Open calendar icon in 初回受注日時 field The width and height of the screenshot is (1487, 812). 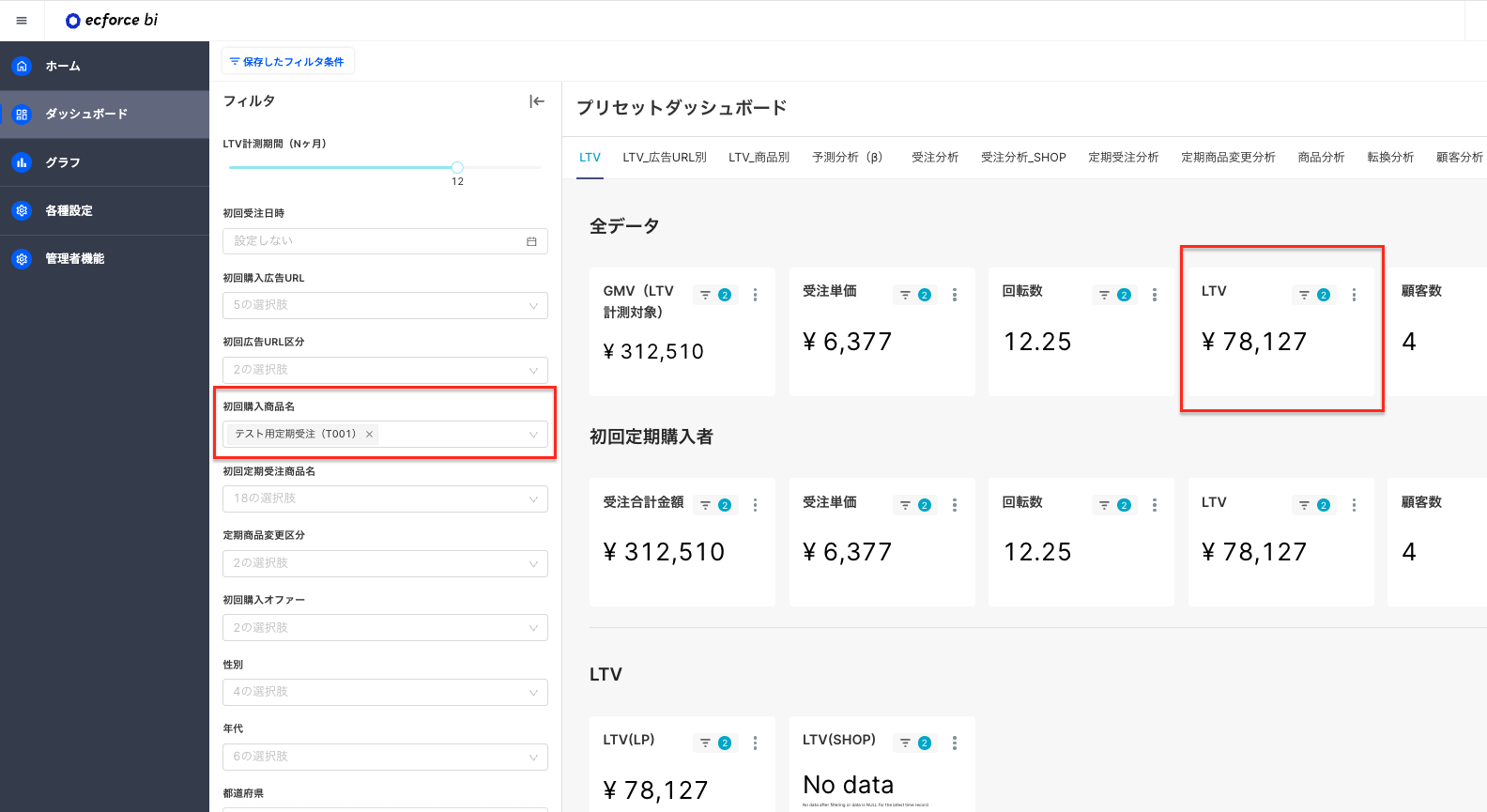531,241
